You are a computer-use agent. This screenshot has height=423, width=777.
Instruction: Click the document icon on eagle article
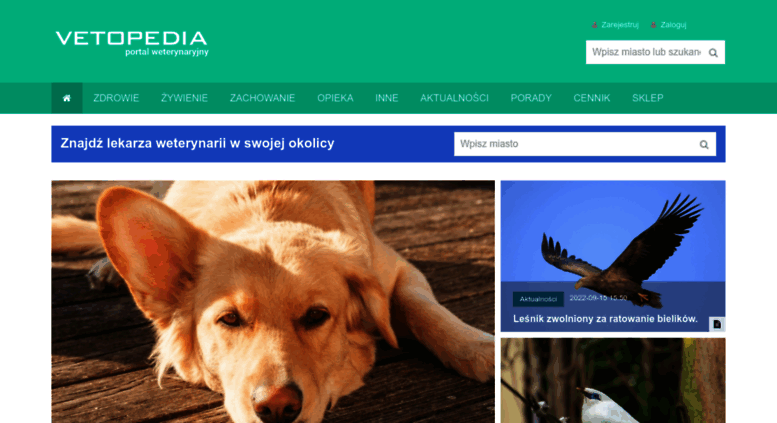[717, 324]
